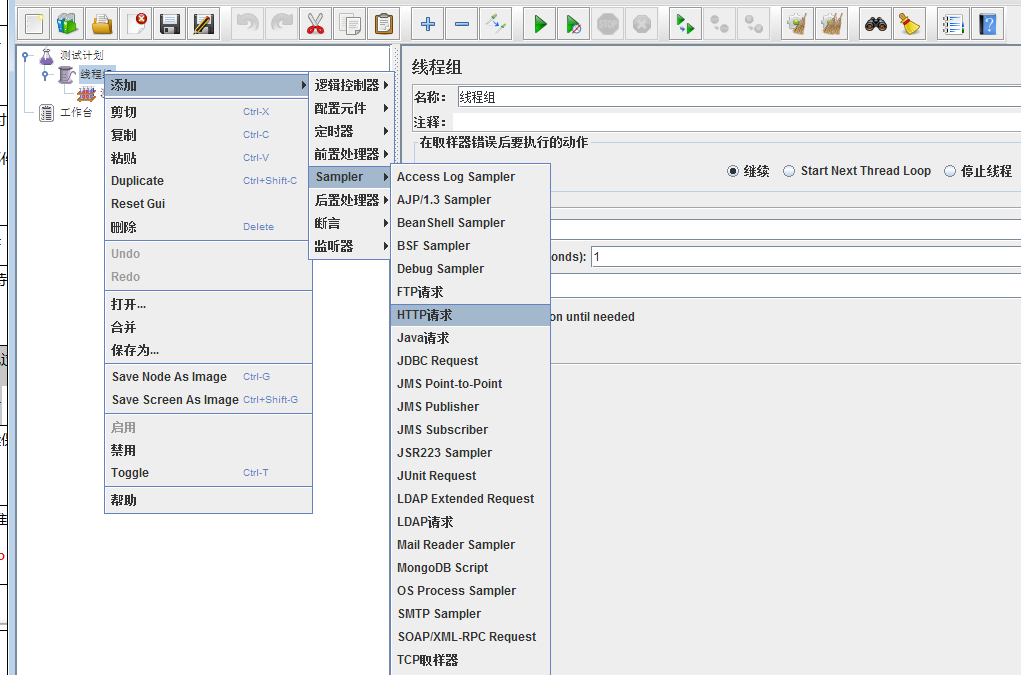This screenshot has height=675, width=1021.
Task: Click the Cut scissors toolbar icon
Action: click(316, 24)
